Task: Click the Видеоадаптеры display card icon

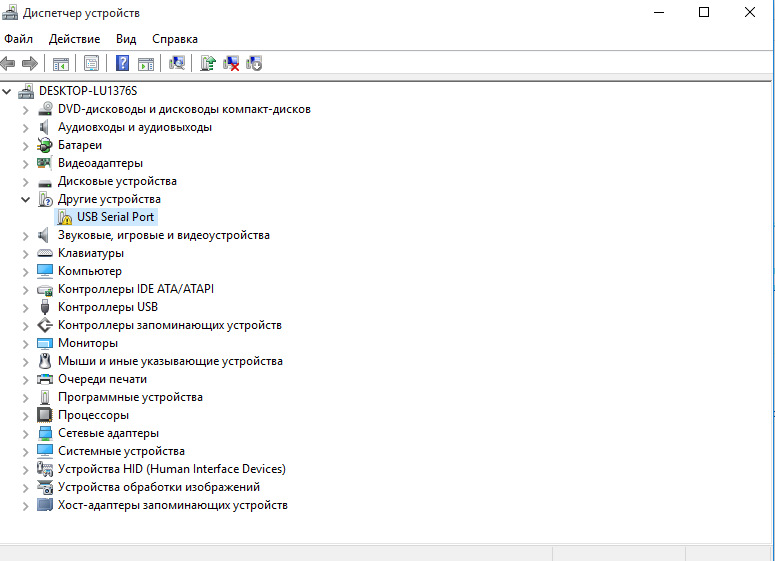Action: coord(44,163)
